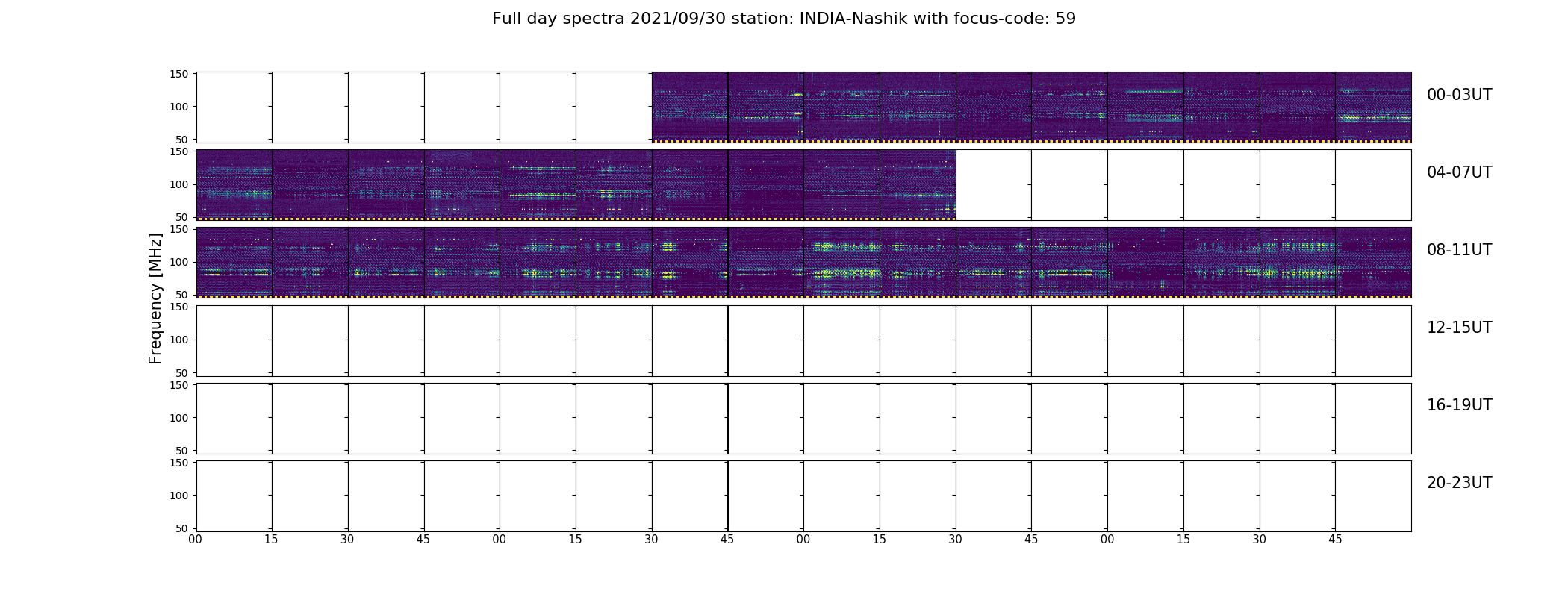Screen dimensions: 1568x597
Task: Click the '100' frequency tick of the 20-23UT row
Action: click(x=179, y=496)
